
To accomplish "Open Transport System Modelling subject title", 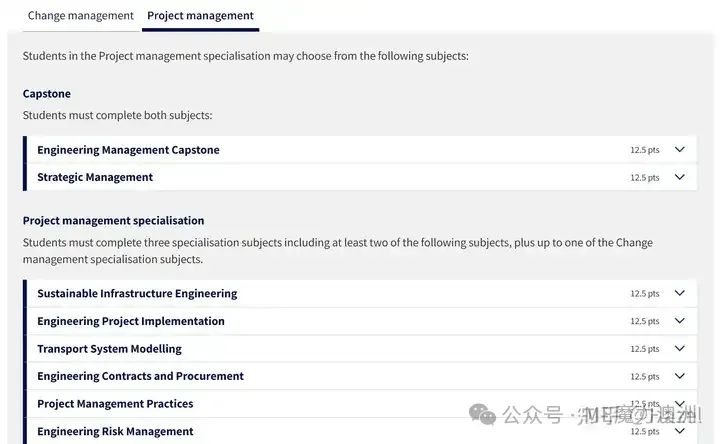I will (x=109, y=349).
